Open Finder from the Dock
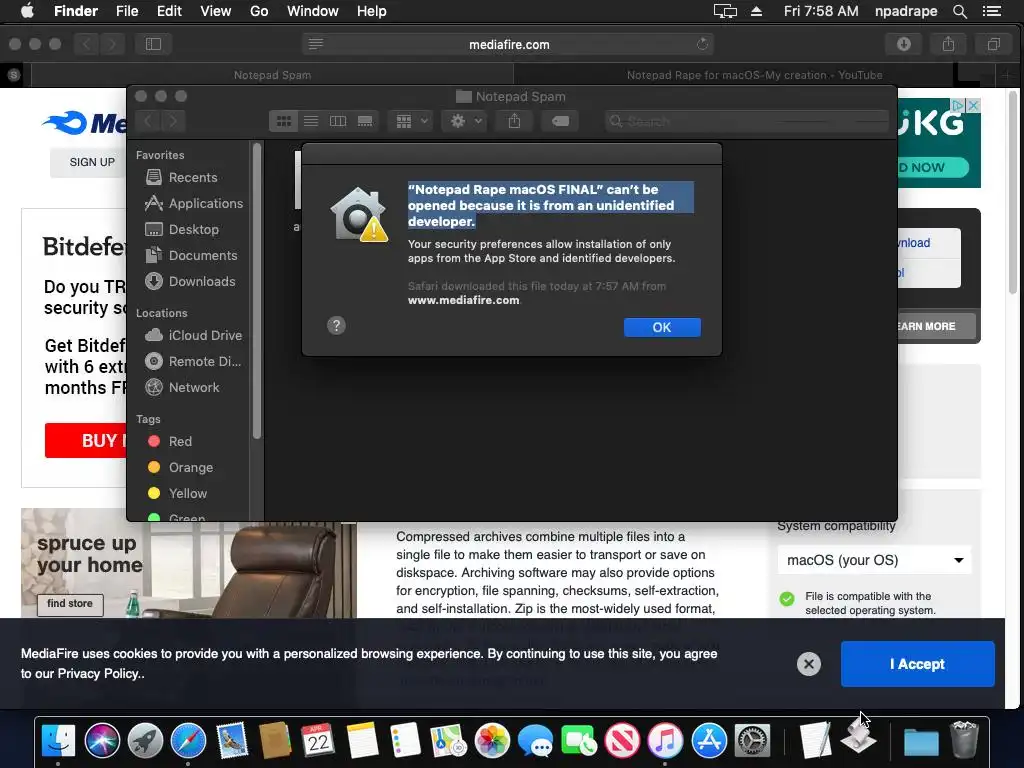Viewport: 1024px width, 768px height. click(58, 741)
